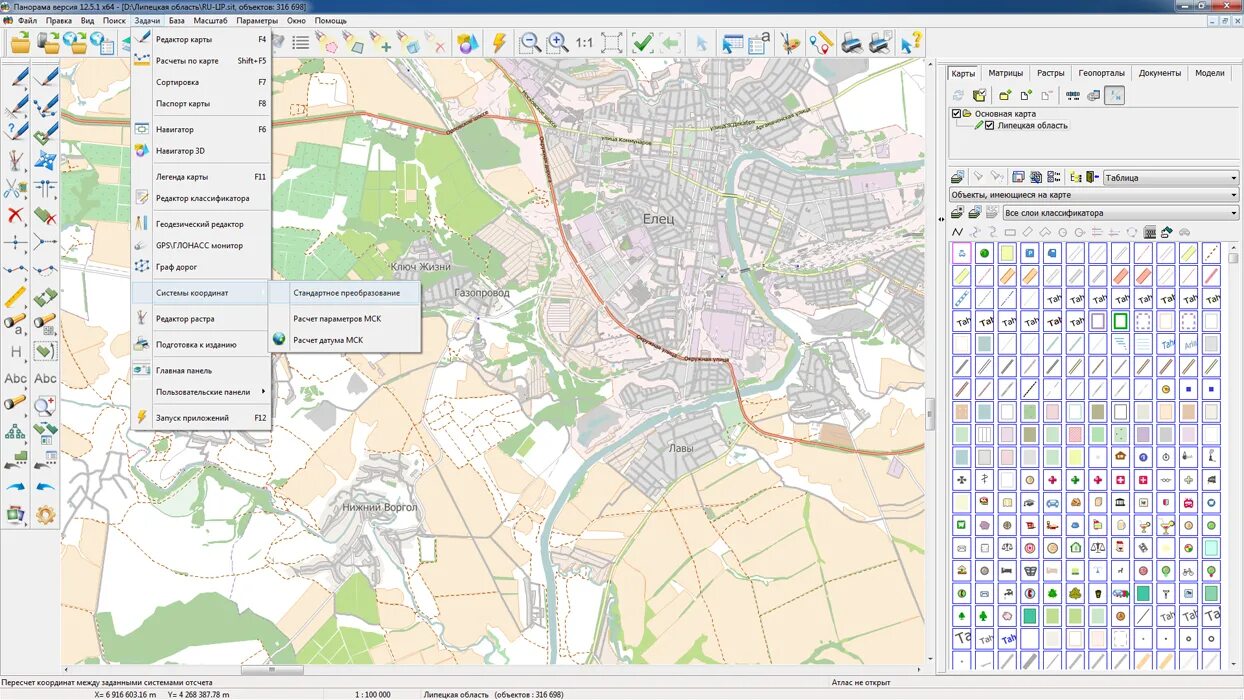Click the yellow open-folder icon in top toolbar
The width and height of the screenshot is (1244, 700).
click(x=20, y=43)
